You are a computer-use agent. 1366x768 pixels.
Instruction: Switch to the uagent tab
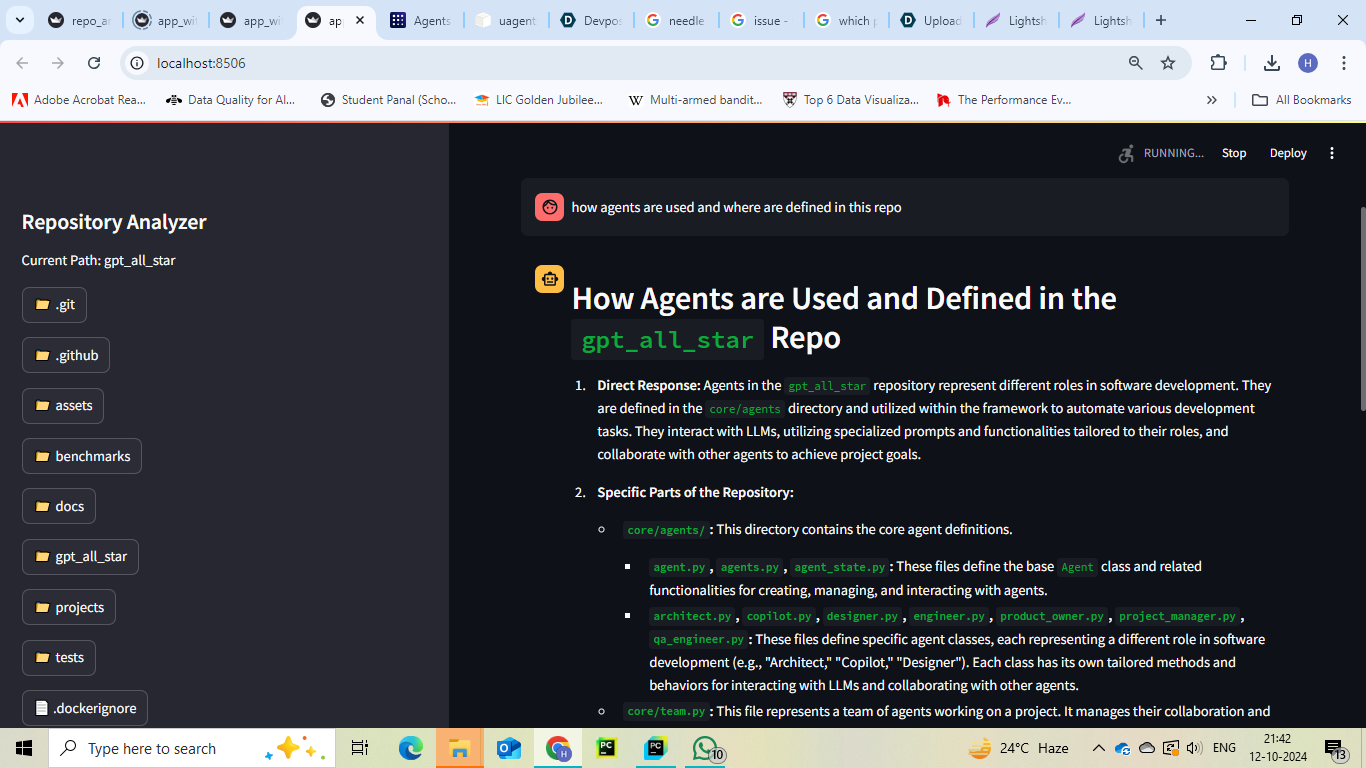506,20
